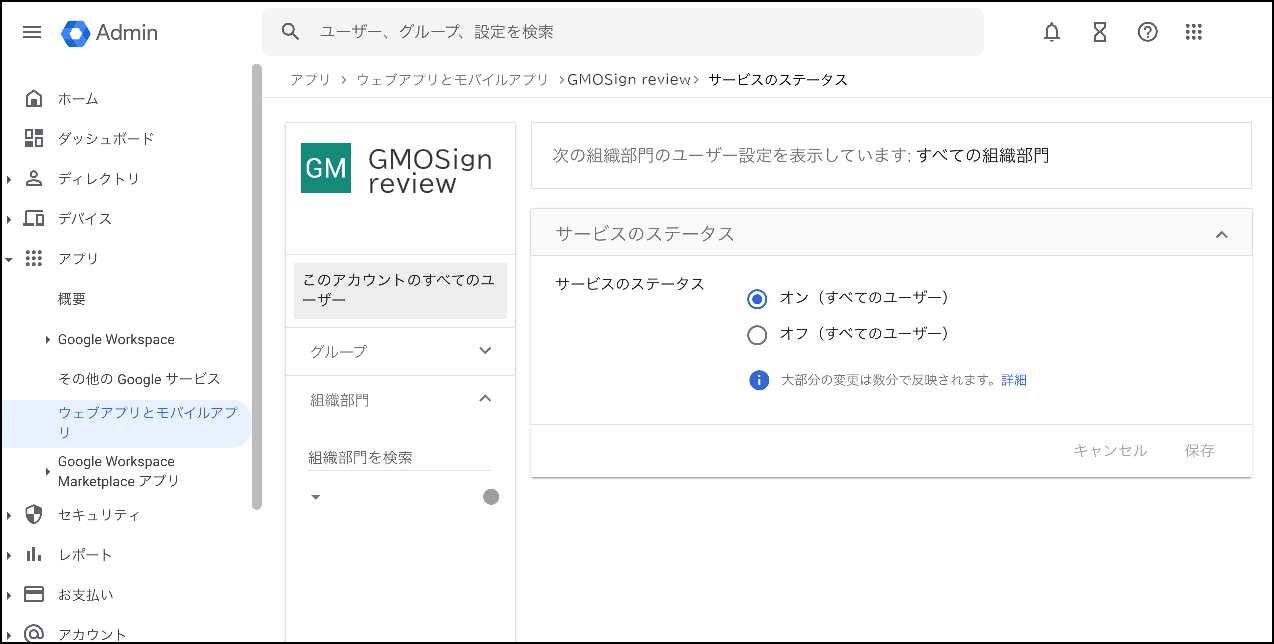Click the 詳細 link

pyautogui.click(x=1014, y=380)
